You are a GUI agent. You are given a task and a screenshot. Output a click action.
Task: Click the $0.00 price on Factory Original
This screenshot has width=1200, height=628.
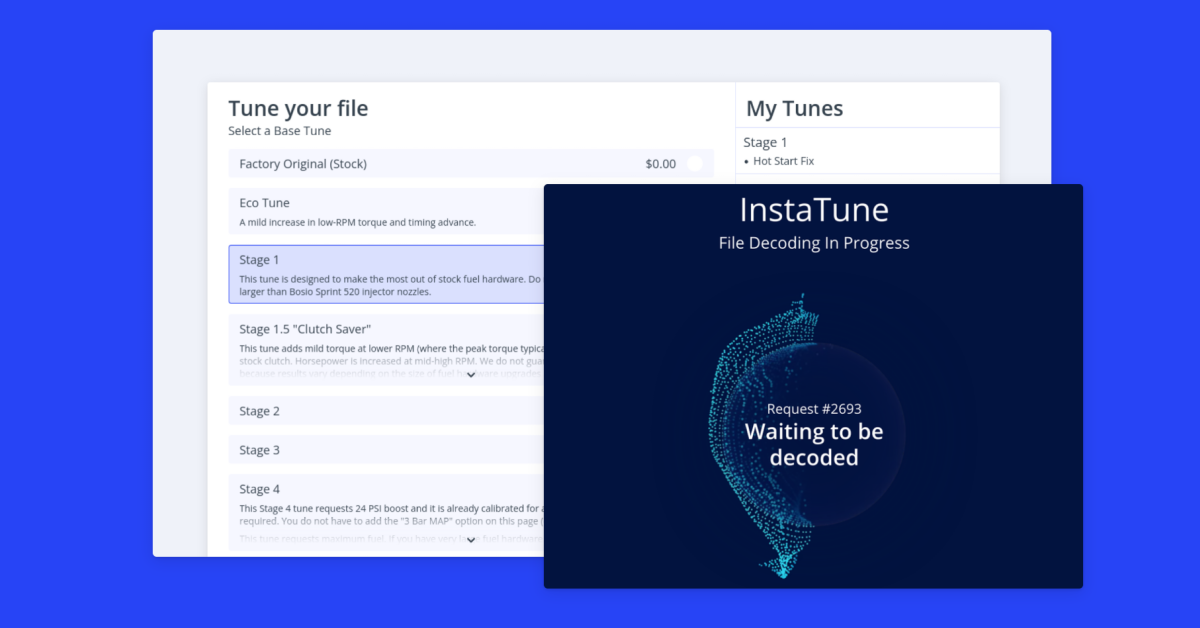(x=660, y=164)
